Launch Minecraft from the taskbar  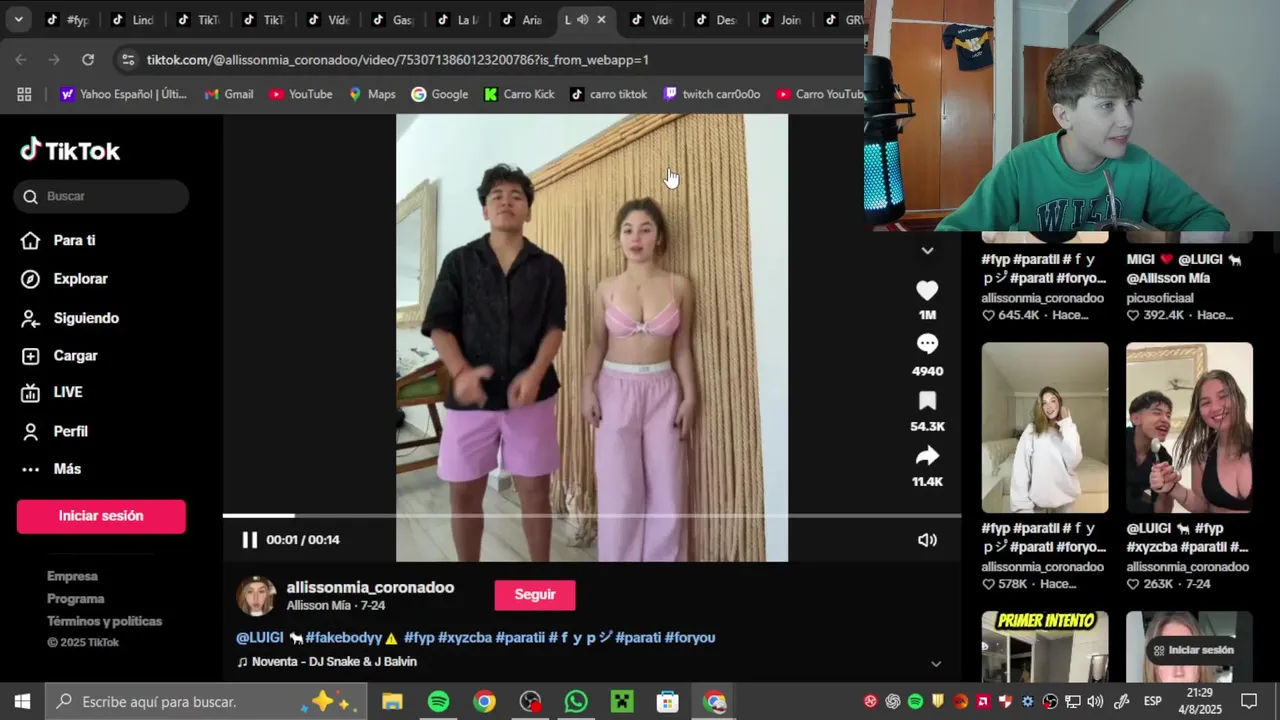coord(622,702)
